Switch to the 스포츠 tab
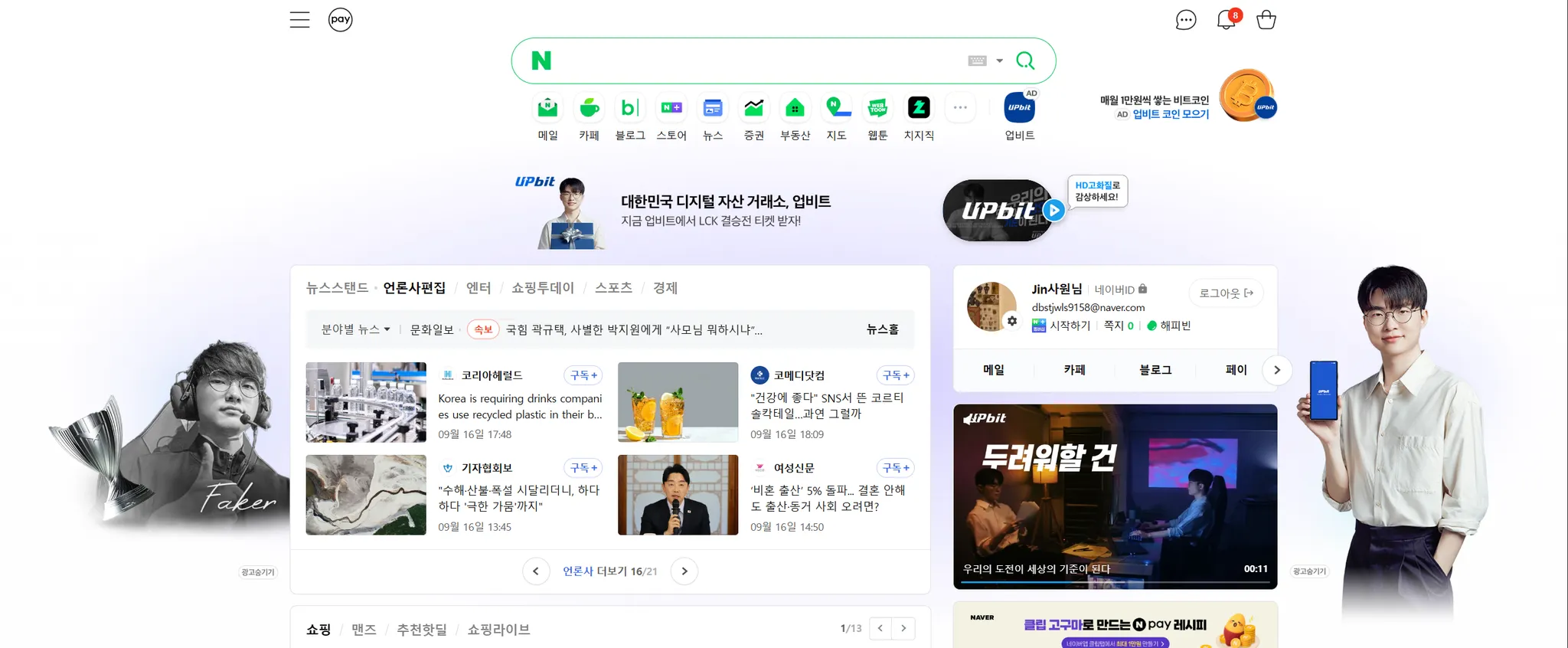1568x648 pixels. (x=614, y=288)
